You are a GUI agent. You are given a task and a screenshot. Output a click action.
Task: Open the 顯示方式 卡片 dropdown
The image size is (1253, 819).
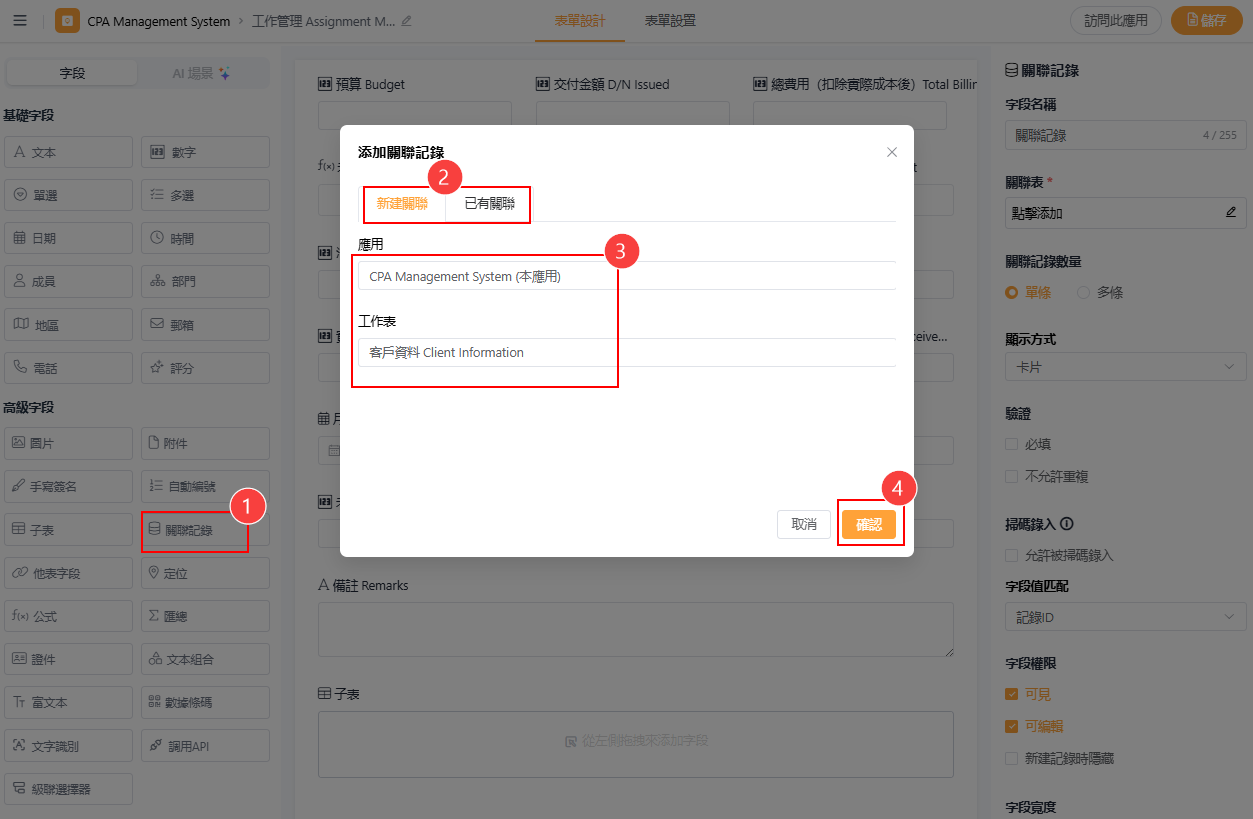(x=1126, y=367)
